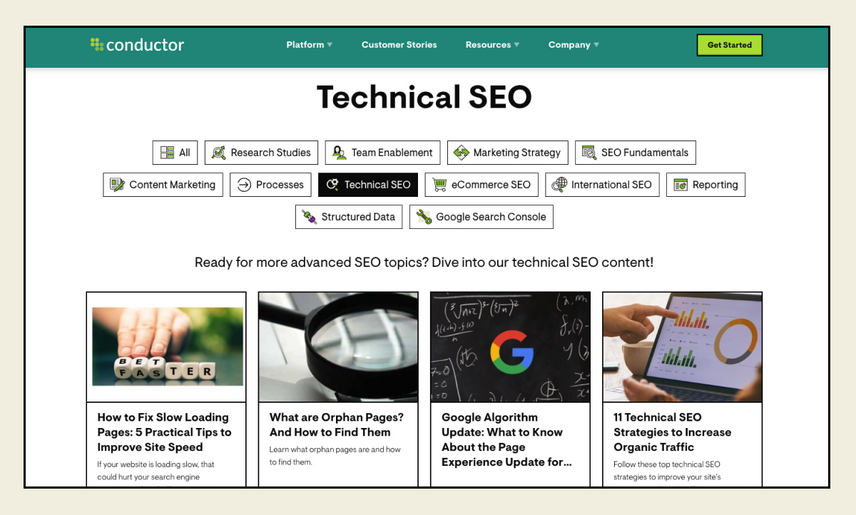
Task: Click the Google Search Console wrench icon
Action: tap(424, 217)
